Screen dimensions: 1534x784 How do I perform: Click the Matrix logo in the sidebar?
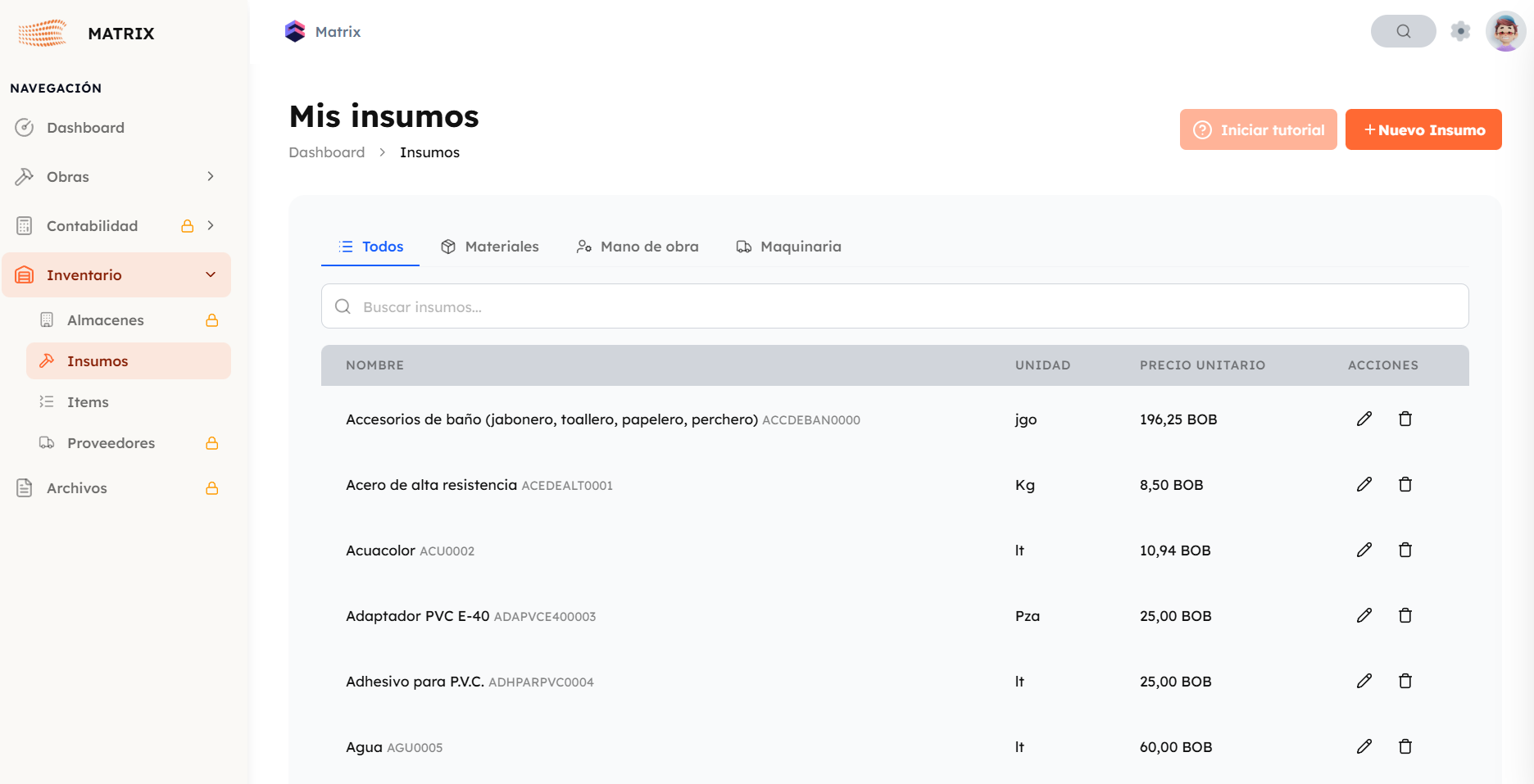point(43,33)
